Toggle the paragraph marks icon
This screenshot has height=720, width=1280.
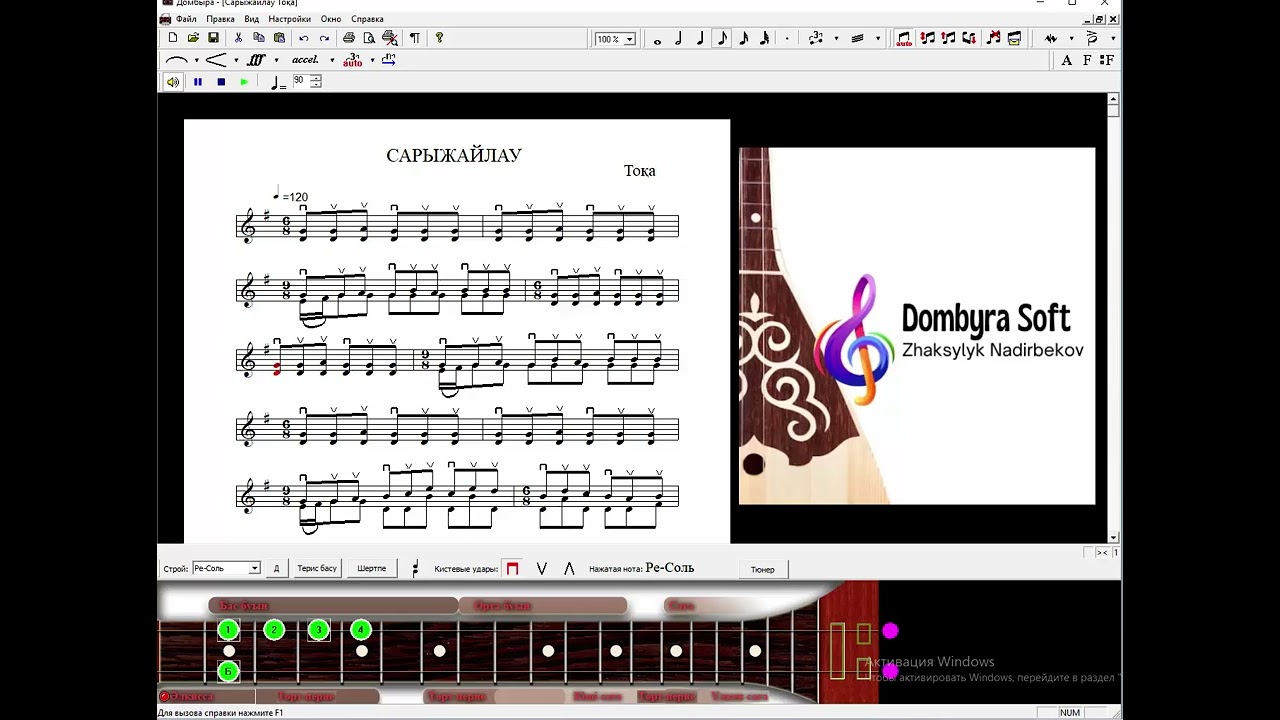click(x=414, y=38)
